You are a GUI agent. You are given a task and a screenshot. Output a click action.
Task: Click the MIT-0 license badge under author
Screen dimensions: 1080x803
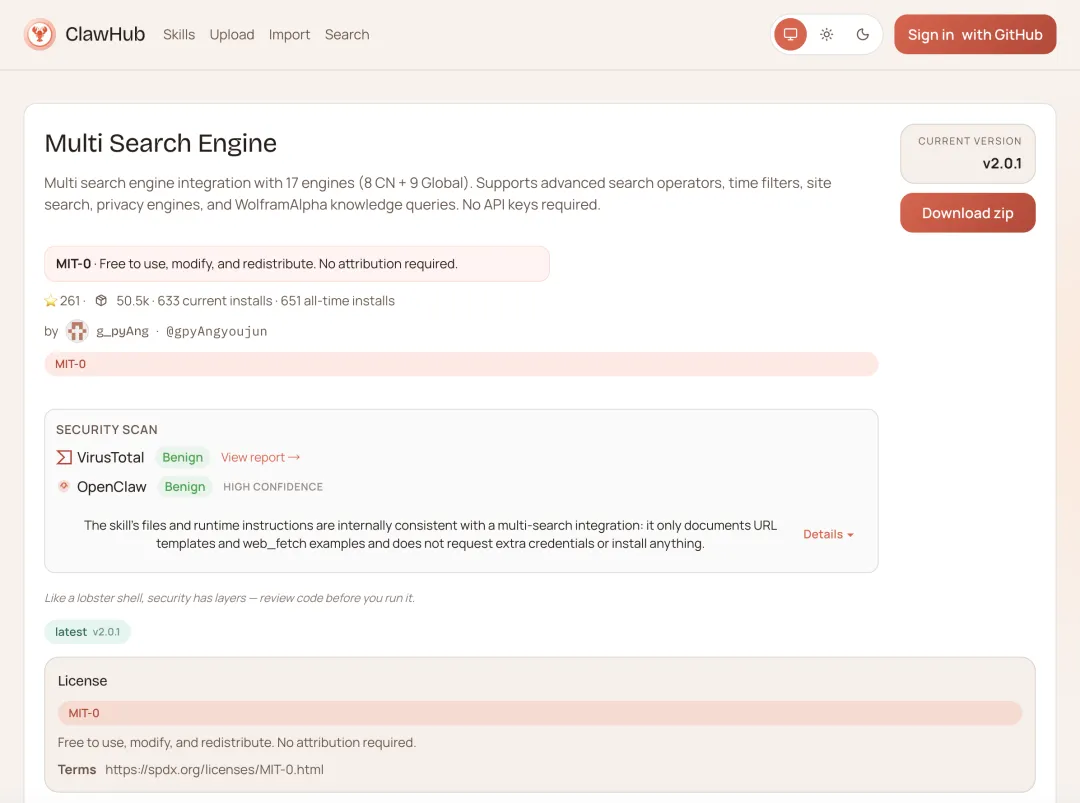tap(70, 364)
